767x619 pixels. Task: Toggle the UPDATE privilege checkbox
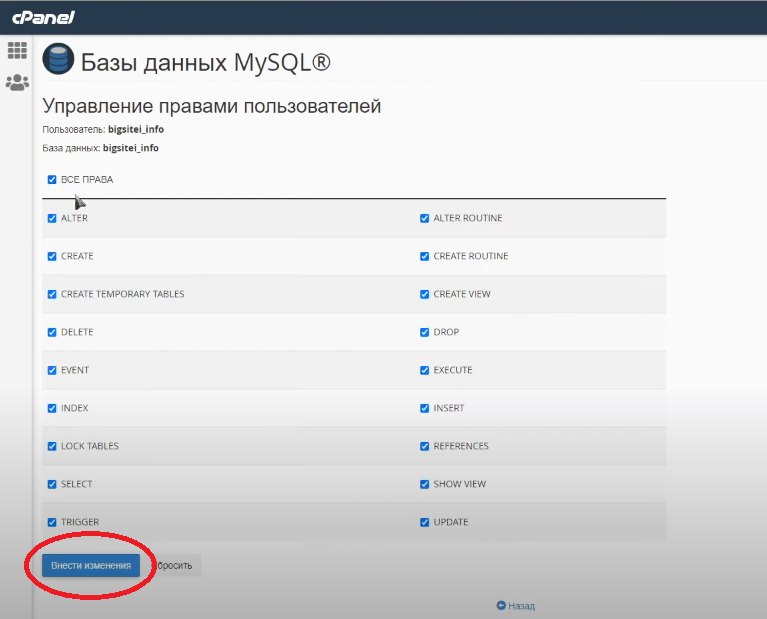click(425, 522)
